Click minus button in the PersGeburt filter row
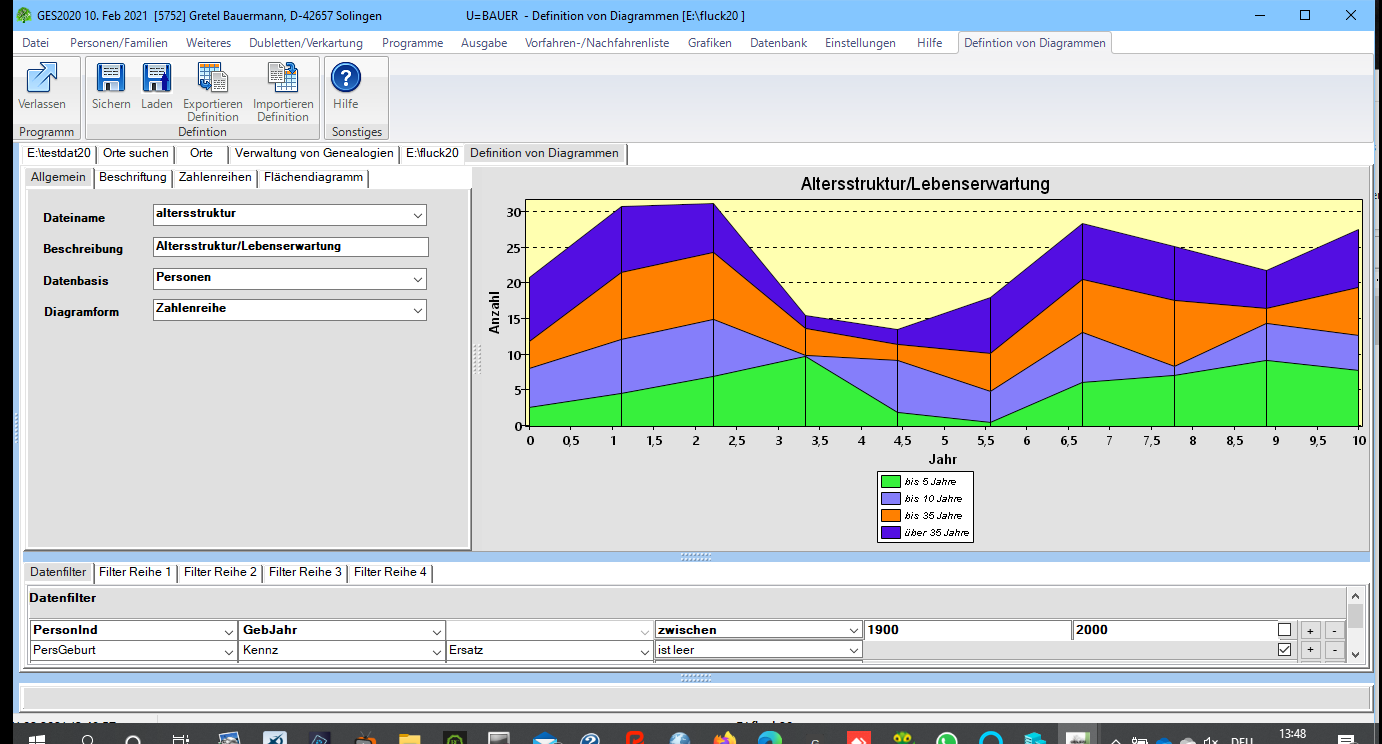Screen dimensions: 1382x744 (1332, 650)
